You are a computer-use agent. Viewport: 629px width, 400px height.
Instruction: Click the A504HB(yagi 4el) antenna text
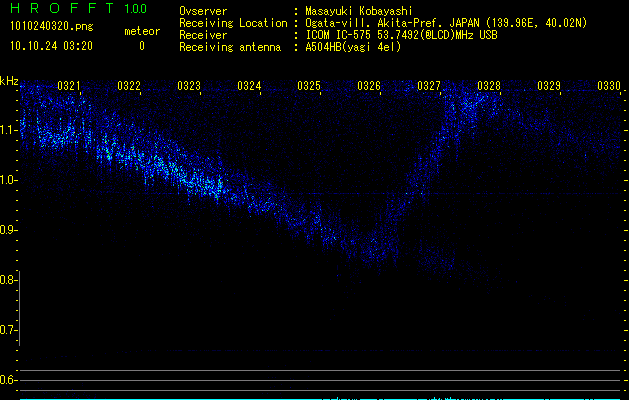(353, 47)
